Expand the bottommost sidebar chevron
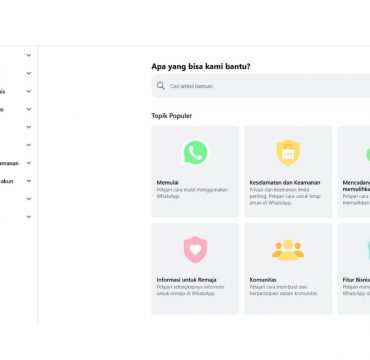Screen dimensions: 370x360 [29, 217]
